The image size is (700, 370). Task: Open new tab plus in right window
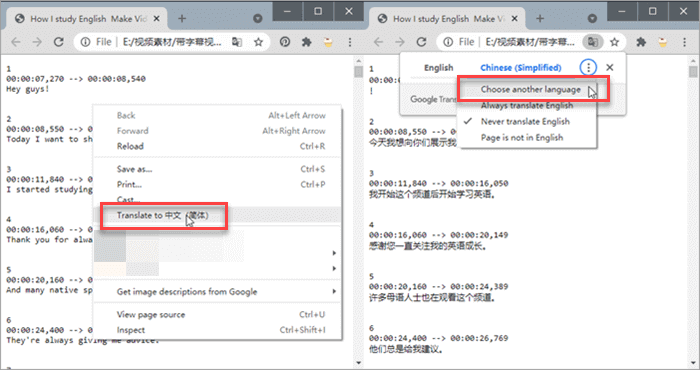pos(540,19)
